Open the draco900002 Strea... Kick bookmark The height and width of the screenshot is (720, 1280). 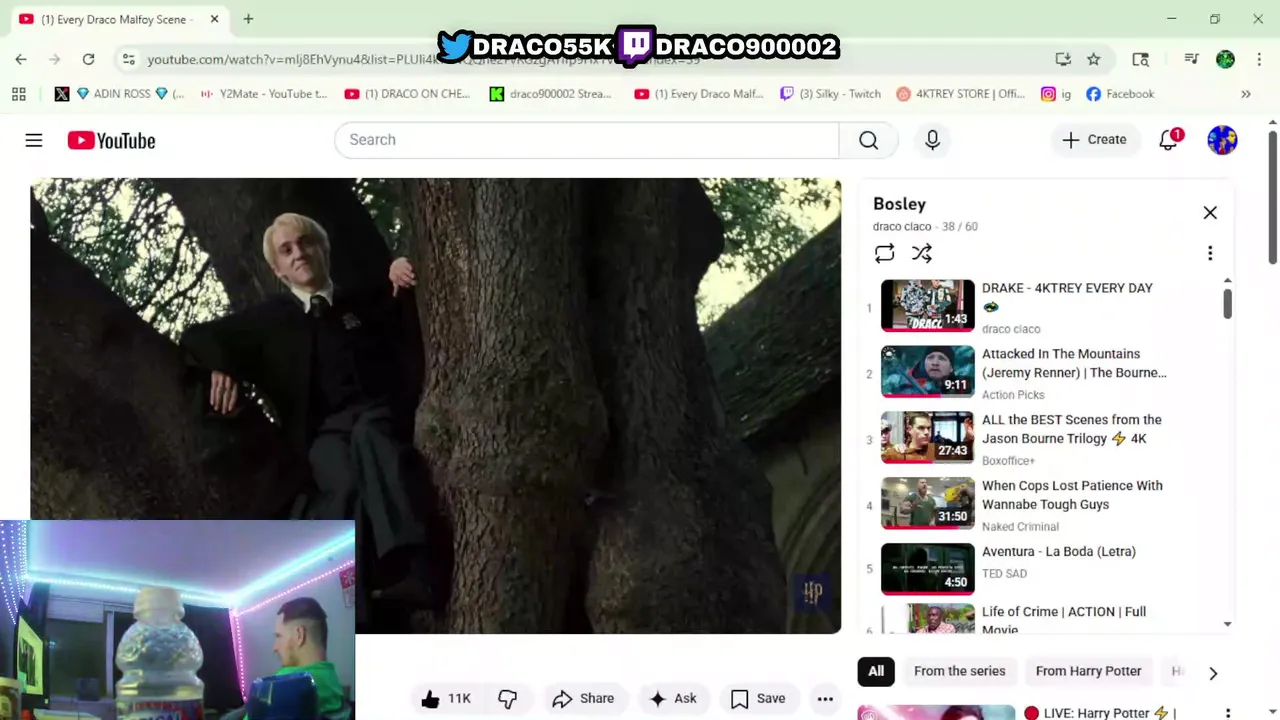[550, 94]
